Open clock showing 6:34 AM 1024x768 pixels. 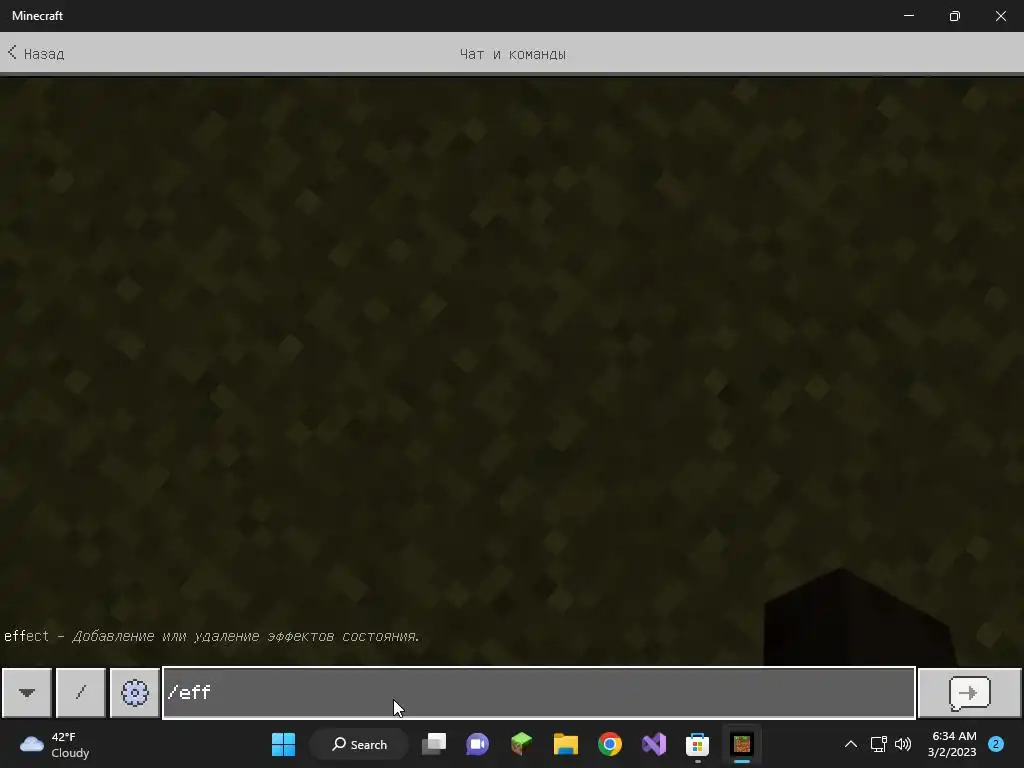point(952,744)
